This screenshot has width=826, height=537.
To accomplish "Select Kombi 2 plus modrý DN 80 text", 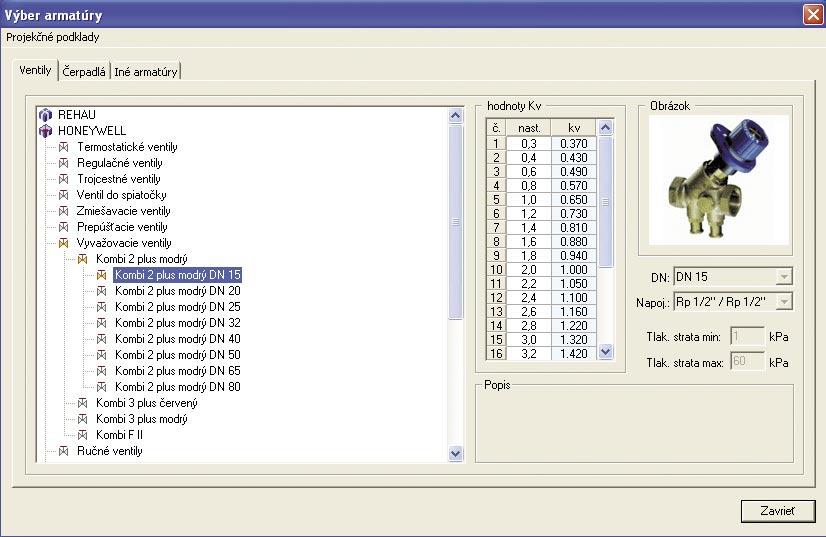I will pos(178,387).
